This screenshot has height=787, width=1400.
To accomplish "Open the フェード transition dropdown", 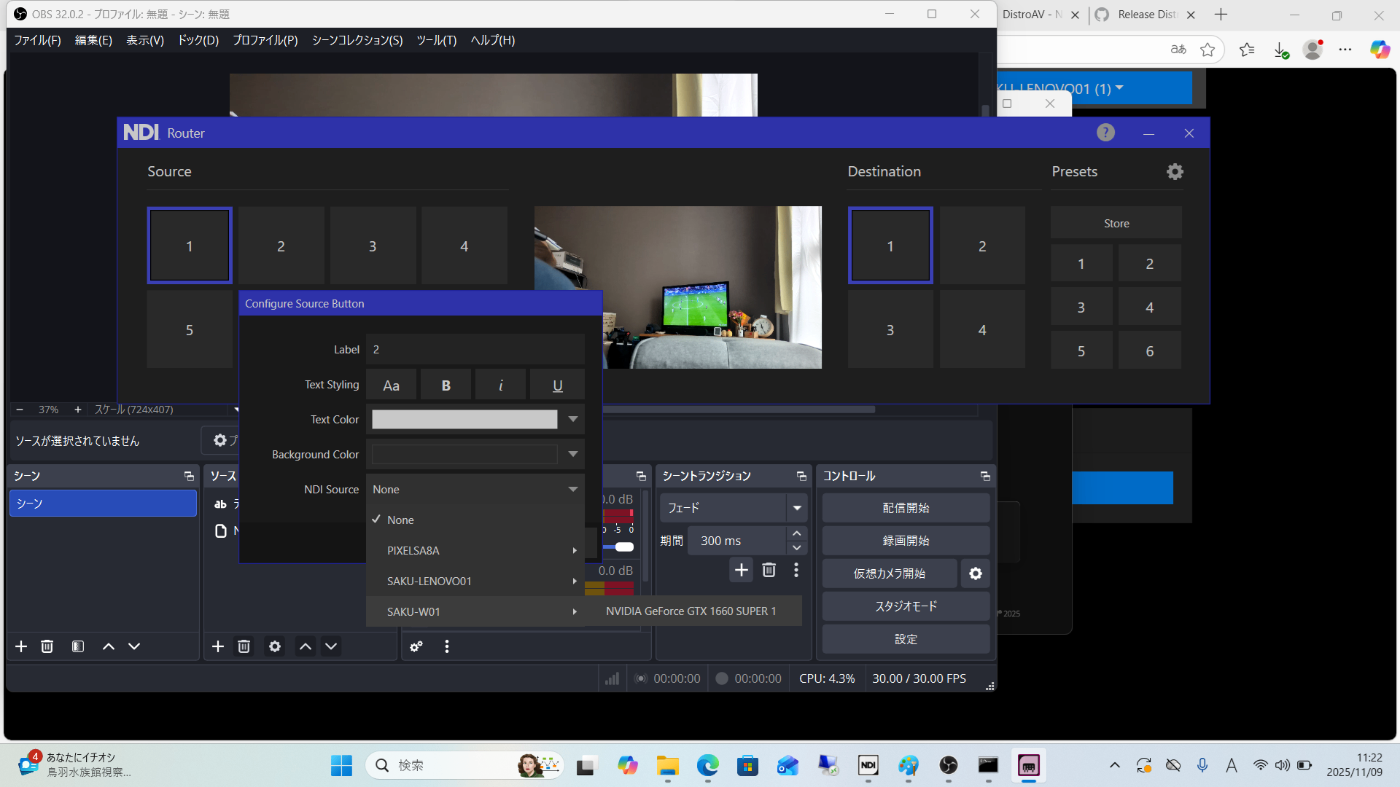I will [733, 508].
